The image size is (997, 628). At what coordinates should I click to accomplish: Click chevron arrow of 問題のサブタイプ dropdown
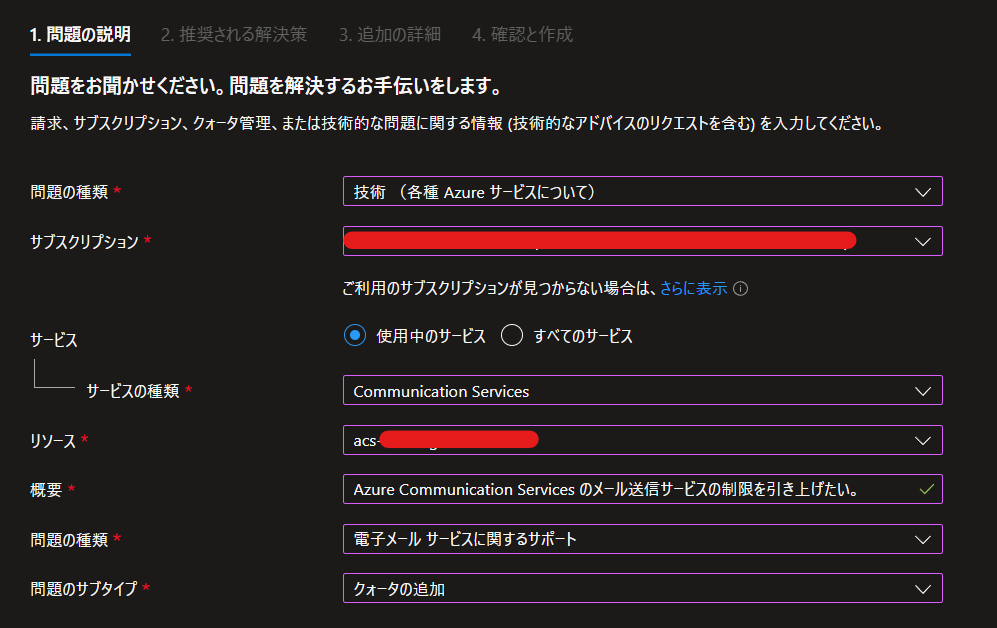tap(923, 589)
